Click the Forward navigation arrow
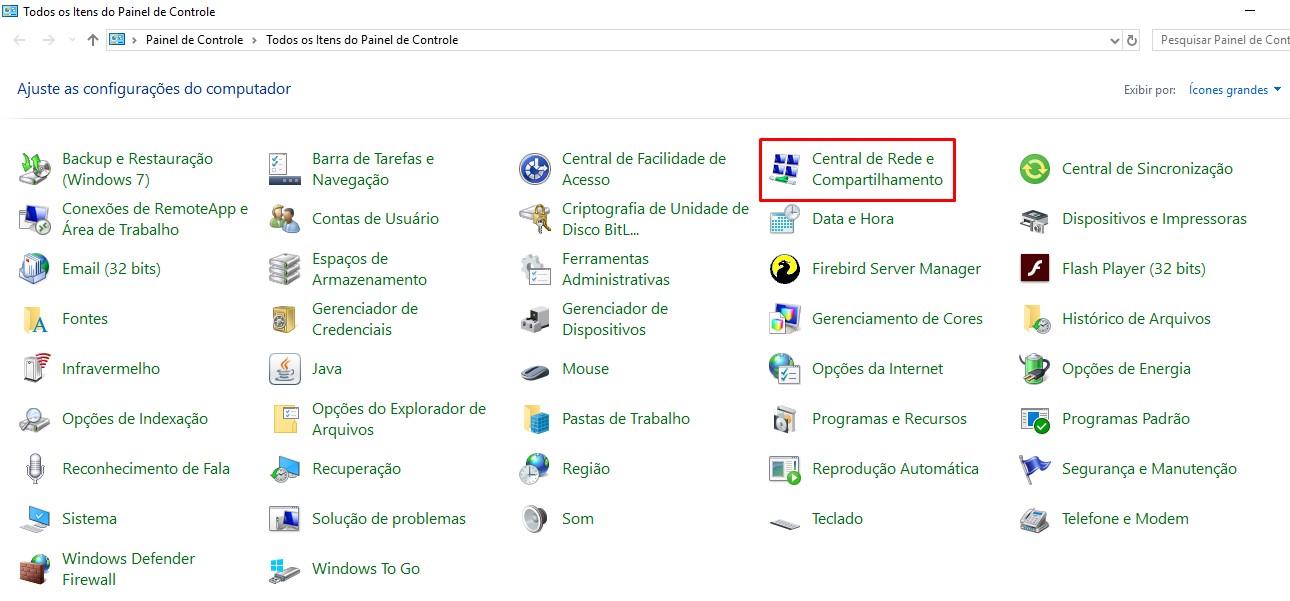1290x601 pixels. 48,41
